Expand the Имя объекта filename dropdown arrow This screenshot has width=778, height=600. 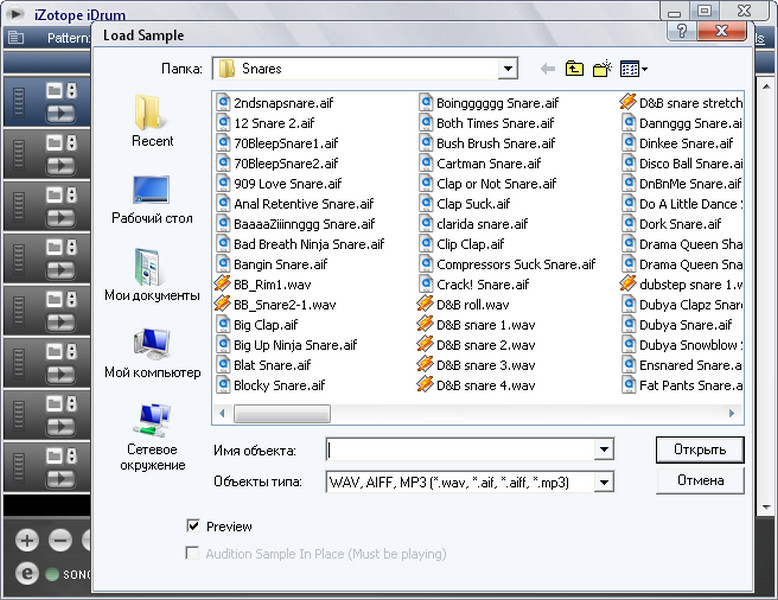pos(603,450)
